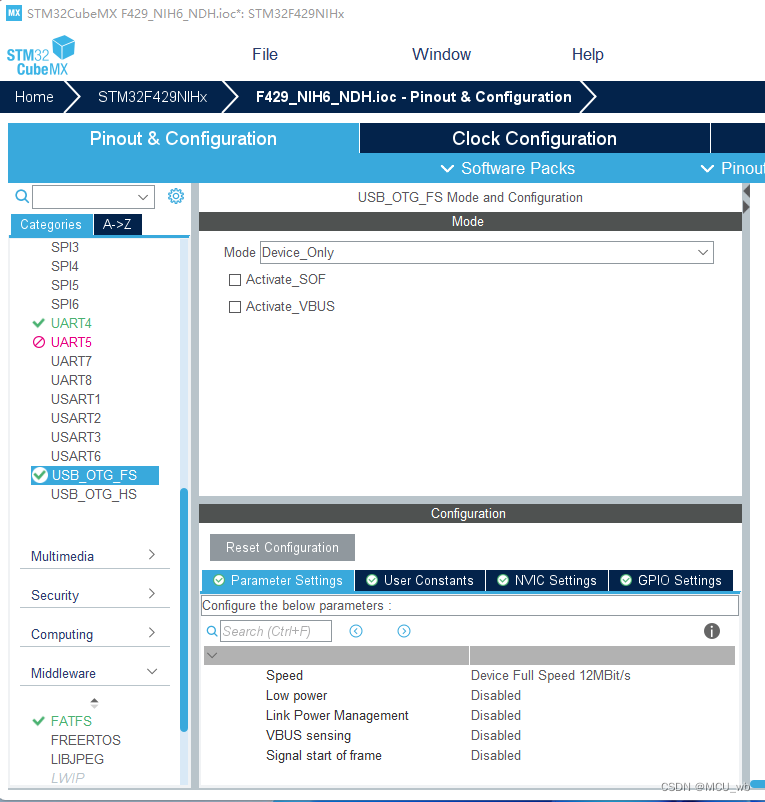Enable the Activate_VBUS checkbox

click(x=235, y=307)
